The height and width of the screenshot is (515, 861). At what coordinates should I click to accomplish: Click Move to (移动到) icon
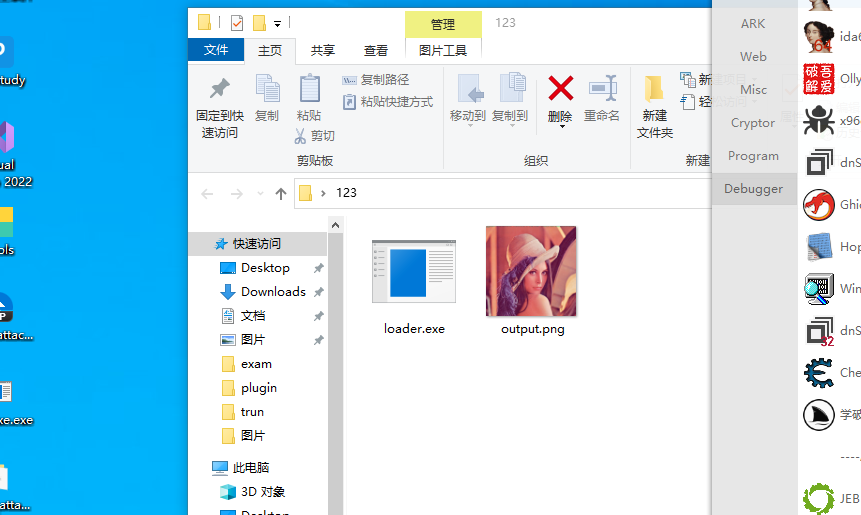470,88
